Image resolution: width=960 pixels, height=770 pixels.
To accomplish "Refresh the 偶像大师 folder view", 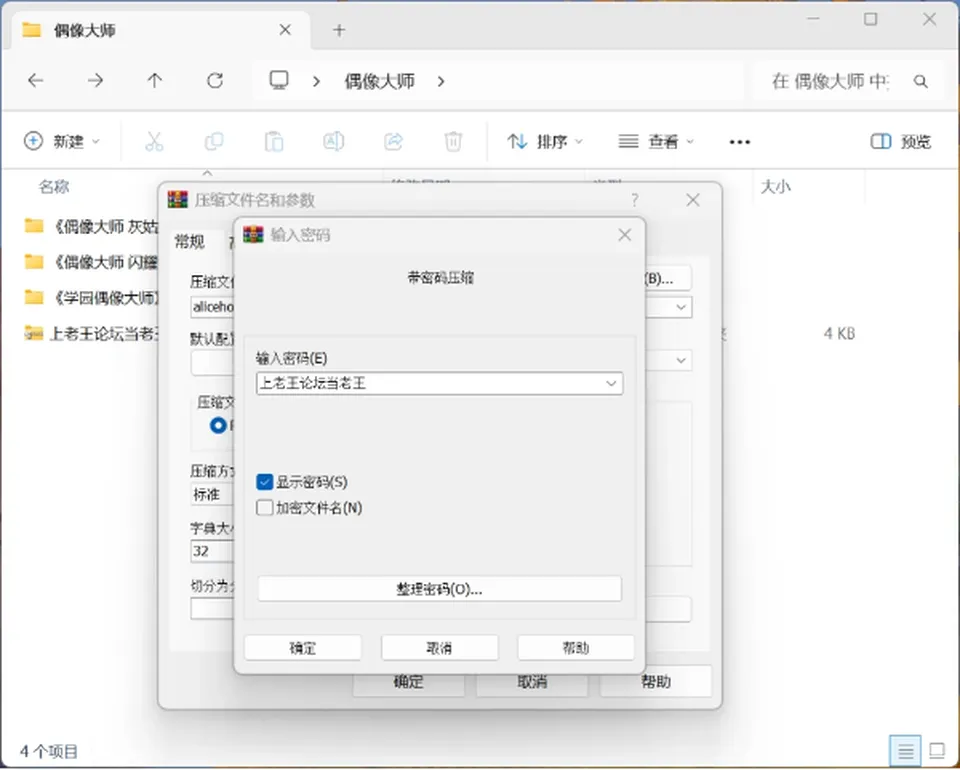I will pos(215,81).
